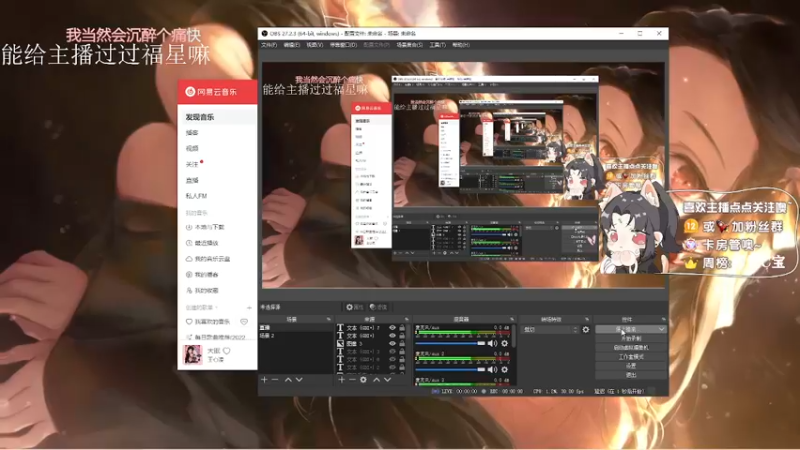The image size is (800, 450).
Task: Open 设置 from OBS controls panel
Action: (x=631, y=366)
